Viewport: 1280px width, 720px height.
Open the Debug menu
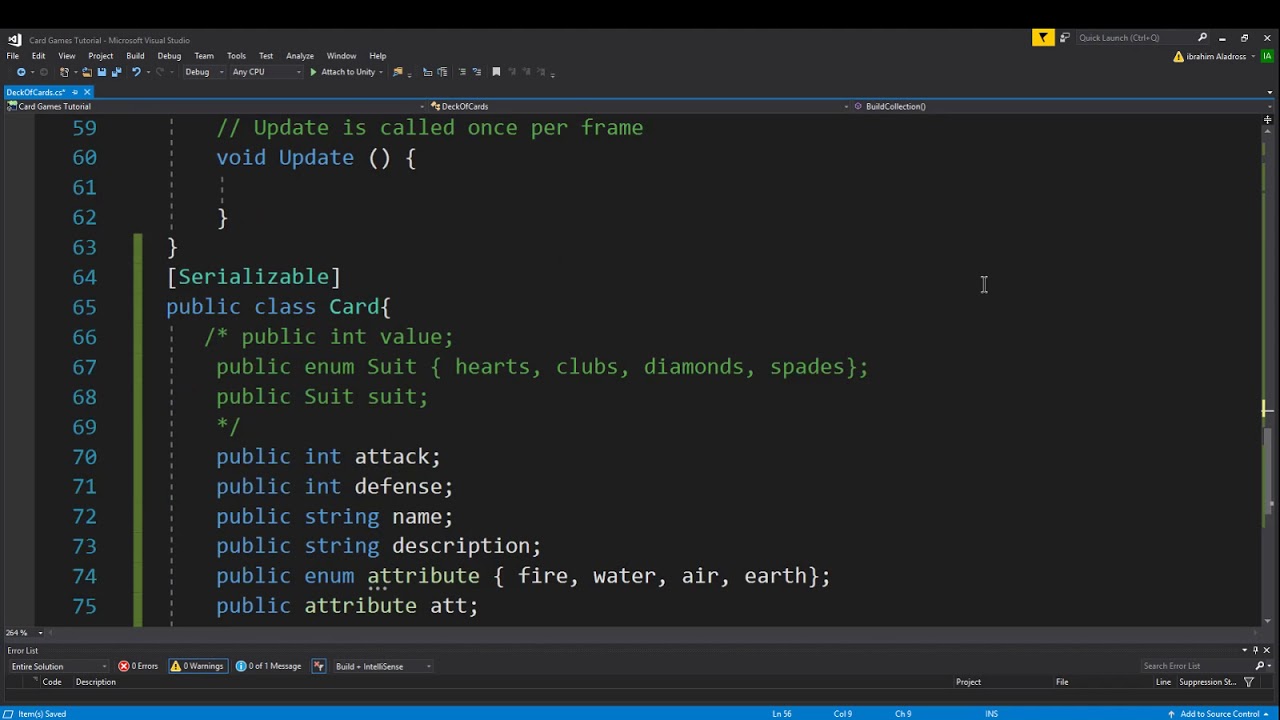169,56
